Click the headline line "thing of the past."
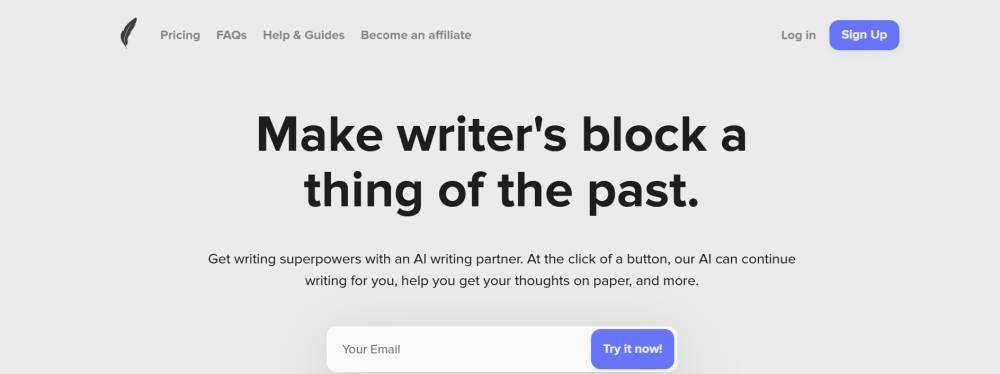The height and width of the screenshot is (374, 1000). coord(501,190)
